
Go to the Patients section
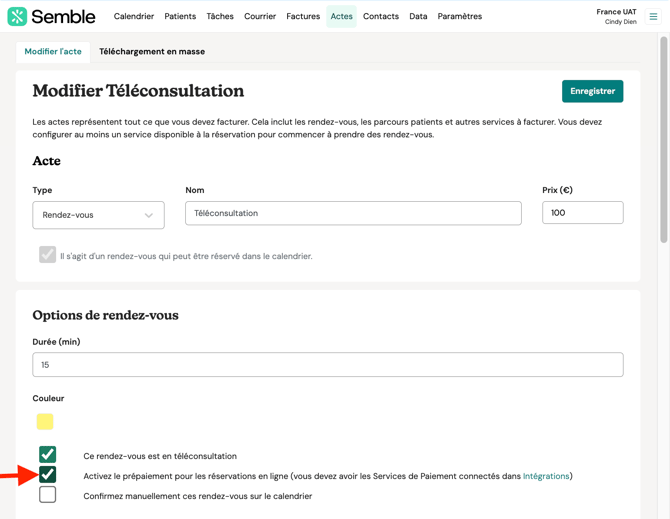click(x=180, y=16)
